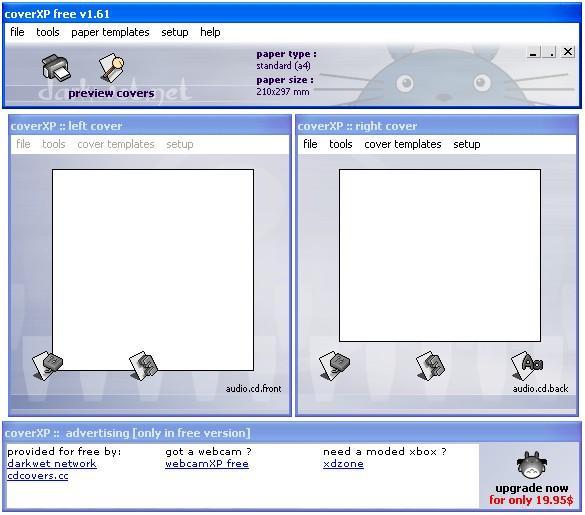Open the main file menu
This screenshot has height=515, width=585.
point(17,32)
